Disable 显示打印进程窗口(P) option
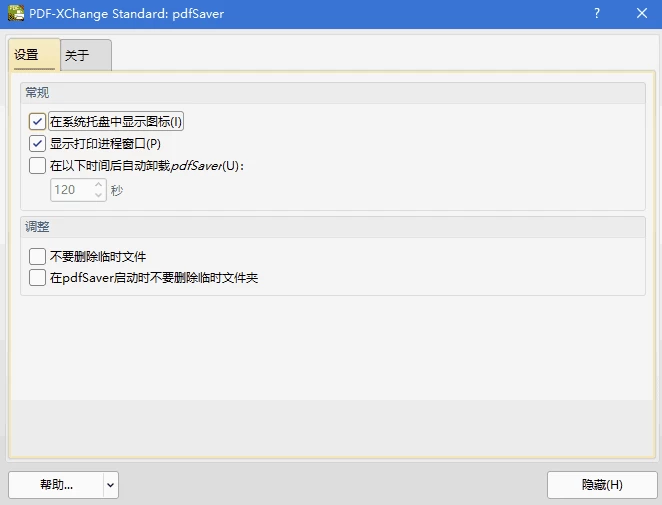The image size is (662, 505). 38,143
